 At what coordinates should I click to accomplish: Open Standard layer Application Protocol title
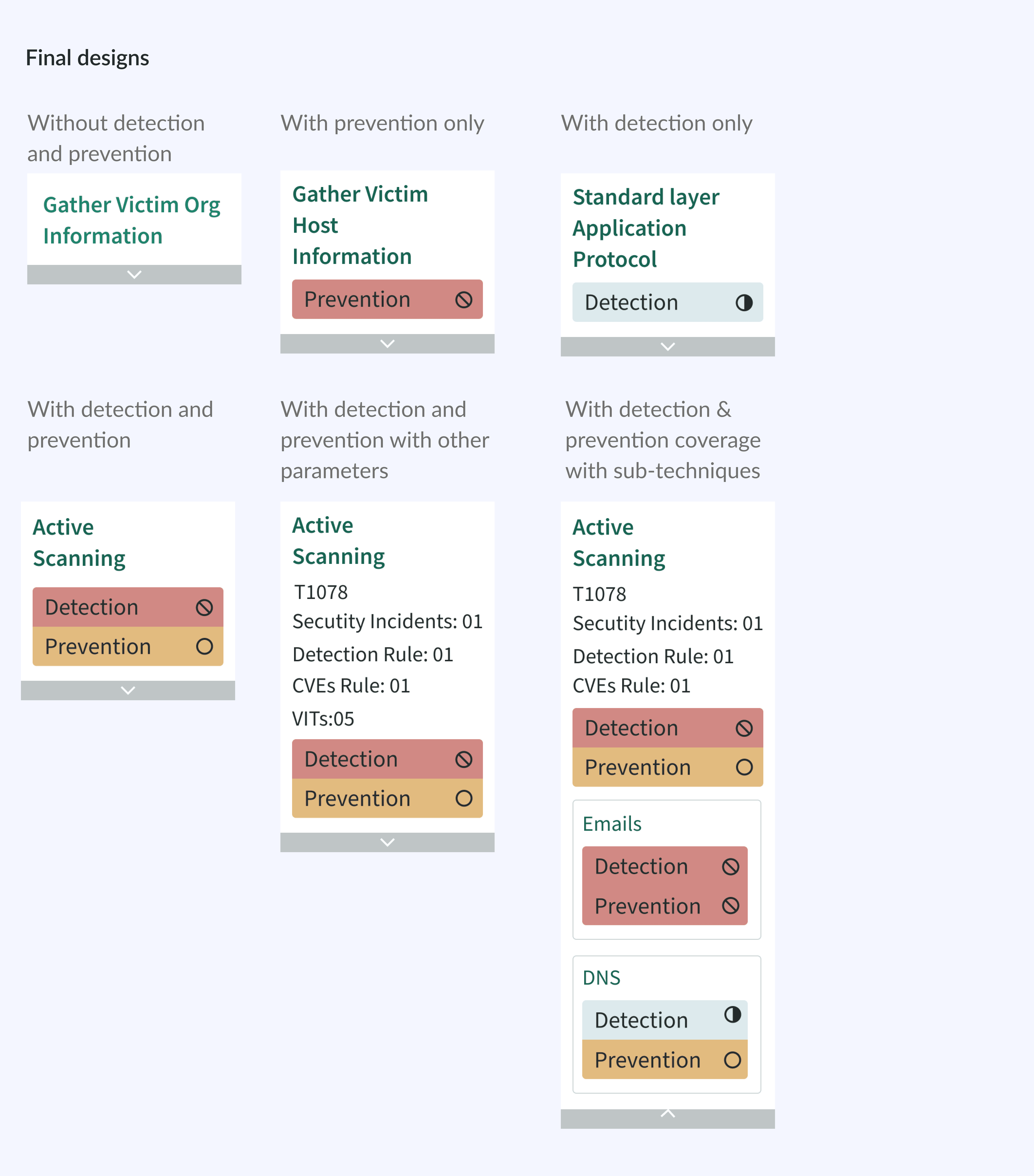click(x=646, y=228)
